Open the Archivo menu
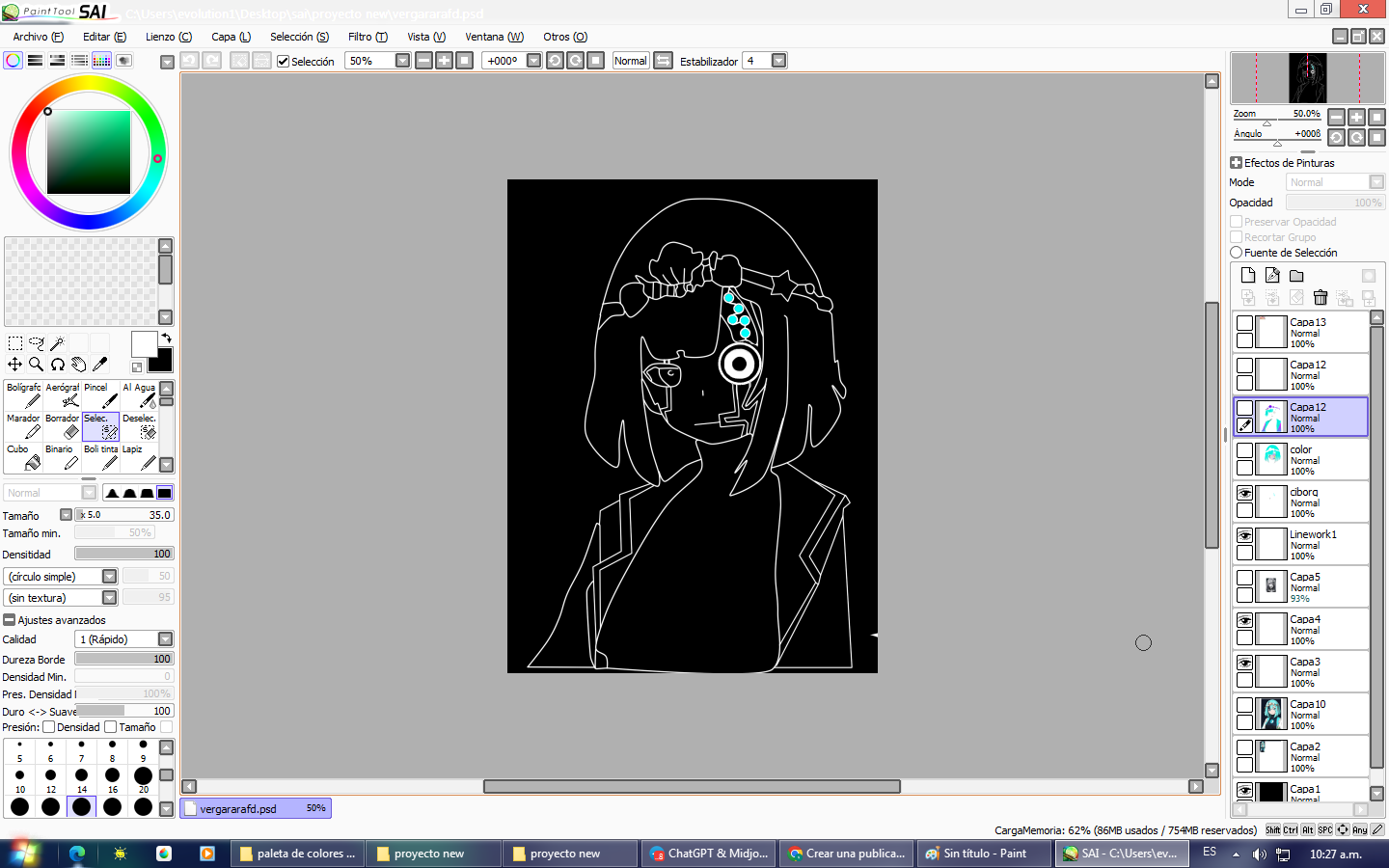The width and height of the screenshot is (1389, 868). tap(38, 37)
